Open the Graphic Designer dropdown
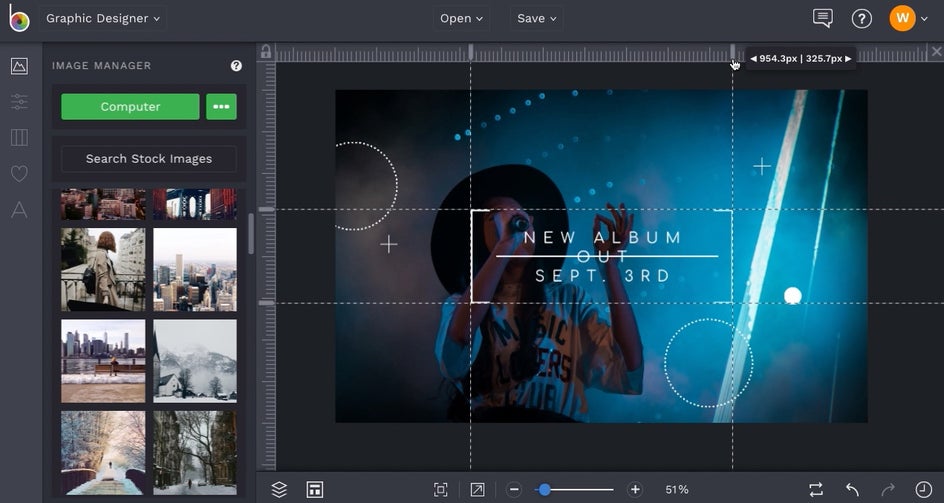Screen dimensions: 944x503 (103, 18)
